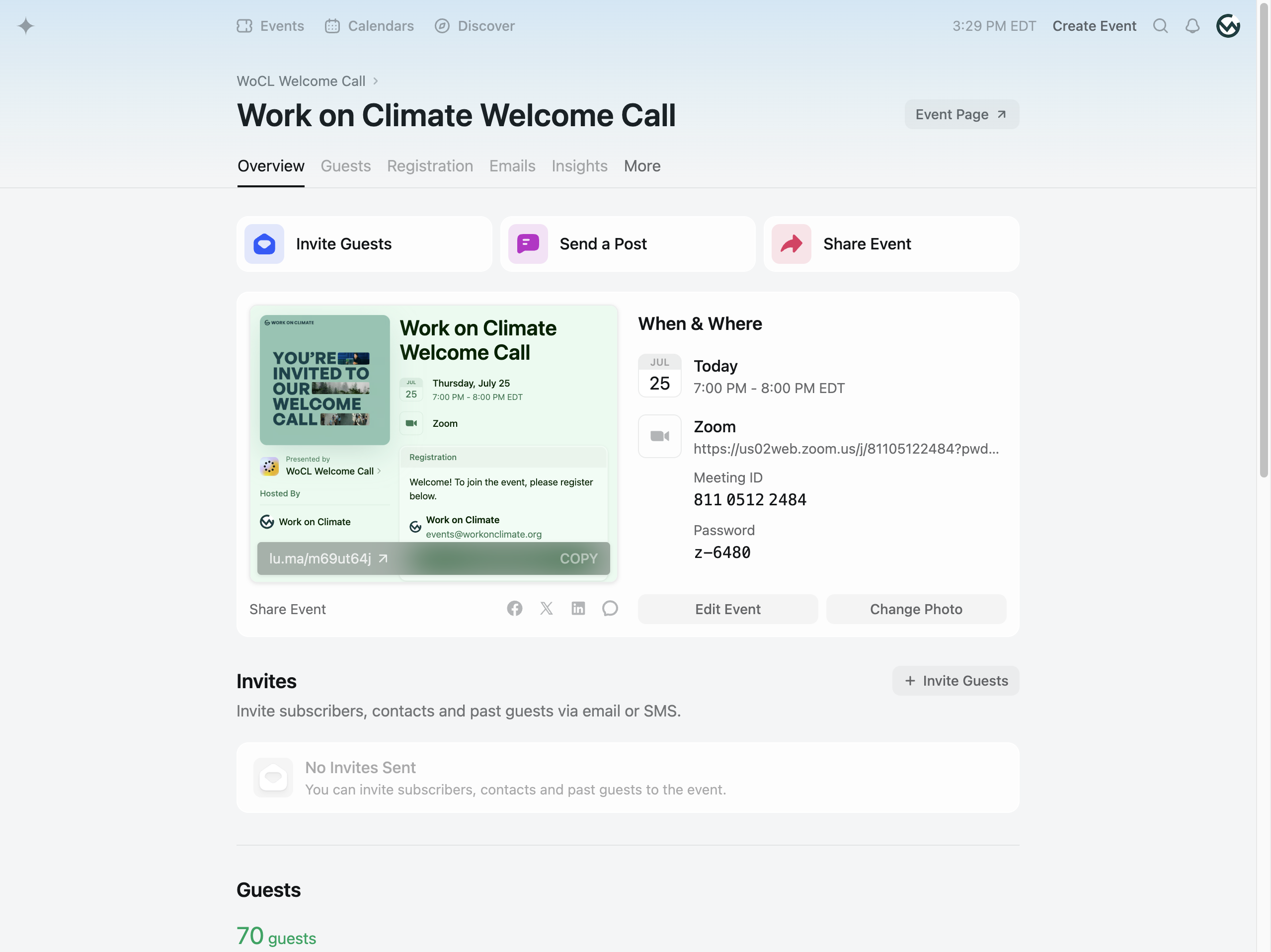
Task: Open the Work on Climate profile avatar
Action: pyautogui.click(x=1228, y=26)
